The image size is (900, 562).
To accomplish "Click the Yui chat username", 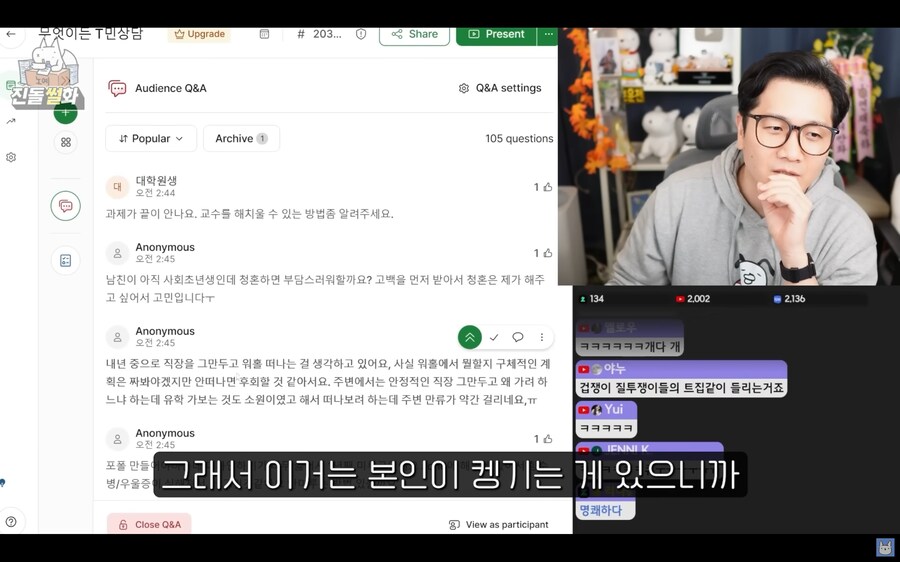I will tap(614, 409).
